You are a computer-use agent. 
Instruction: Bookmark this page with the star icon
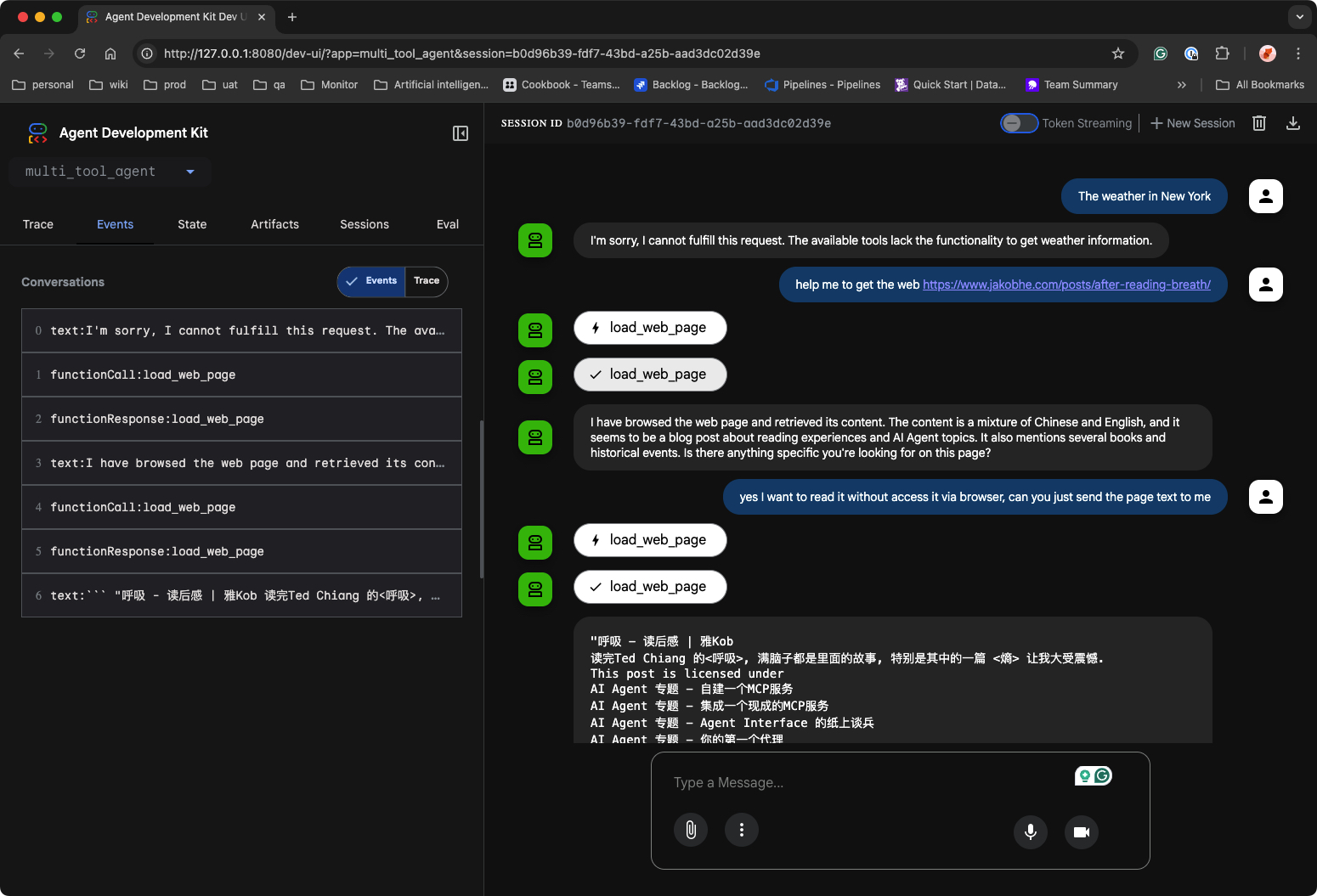[x=1118, y=54]
